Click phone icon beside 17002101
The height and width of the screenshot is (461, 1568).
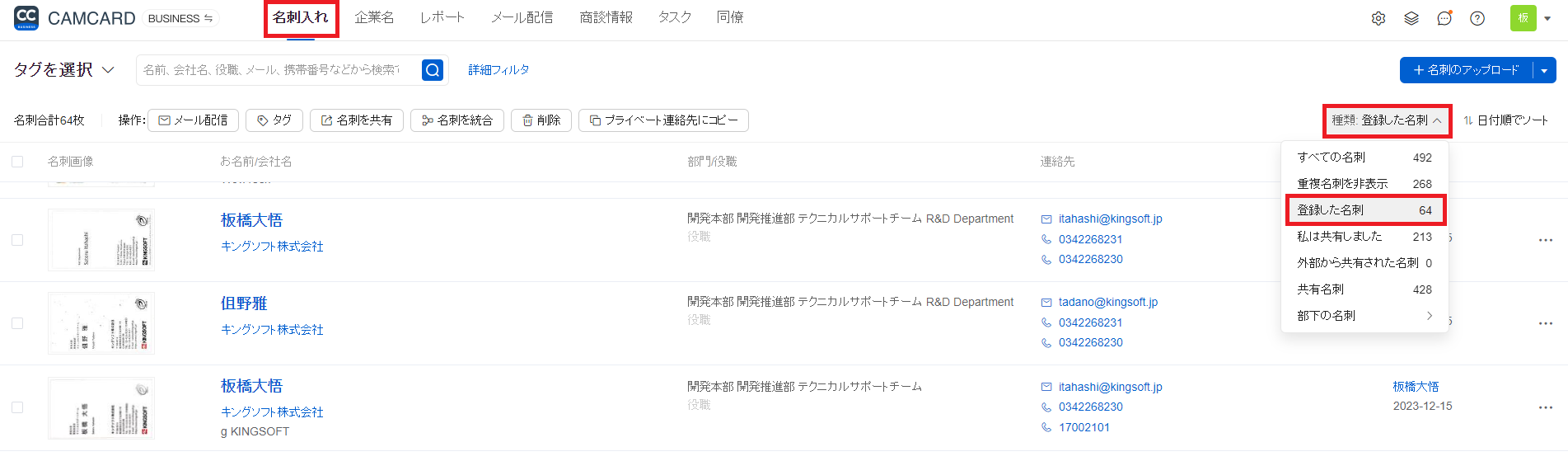pyautogui.click(x=1046, y=427)
